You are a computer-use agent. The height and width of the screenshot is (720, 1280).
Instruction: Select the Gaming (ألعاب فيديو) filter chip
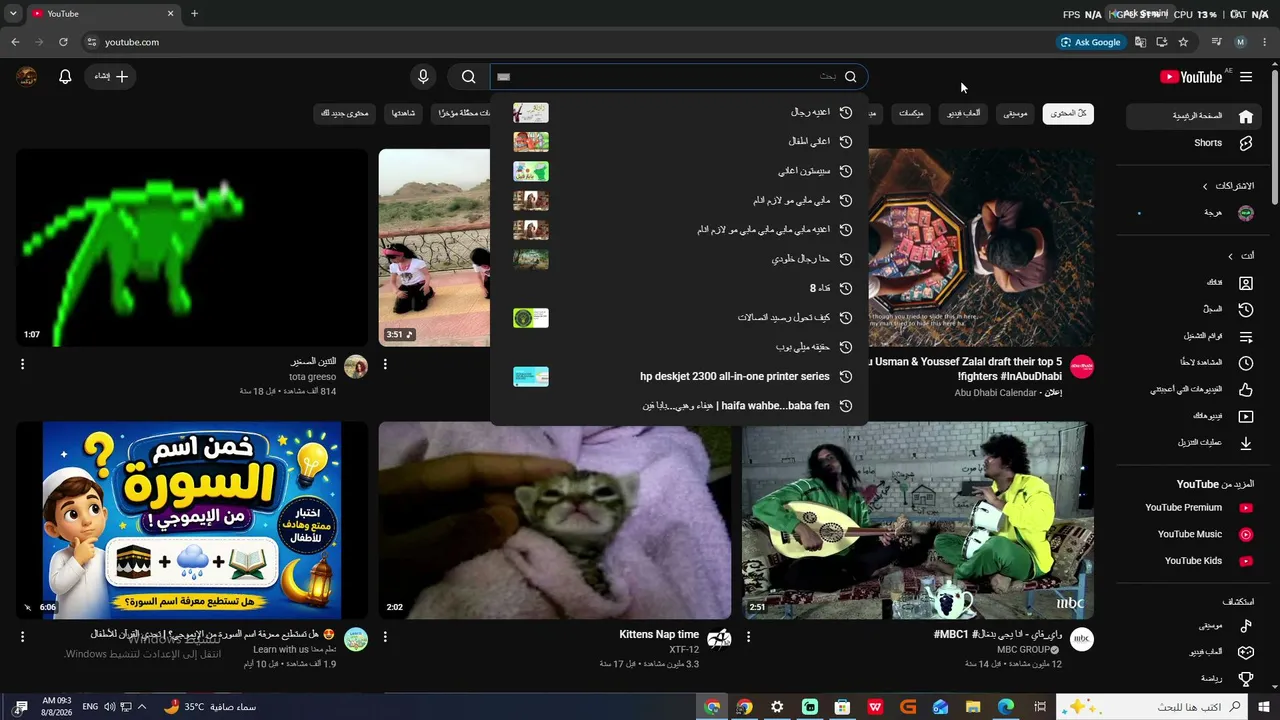(964, 114)
